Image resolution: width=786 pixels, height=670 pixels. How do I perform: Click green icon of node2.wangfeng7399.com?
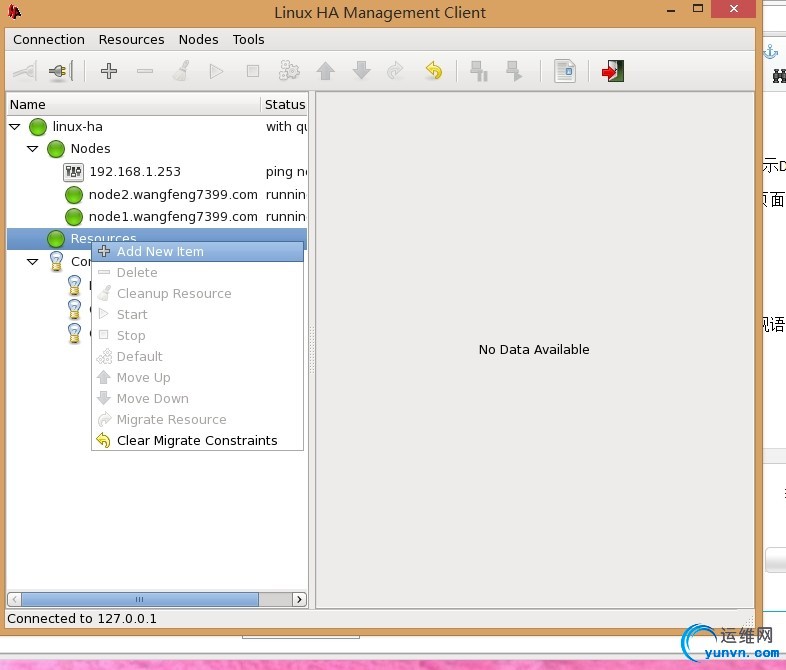[x=74, y=195]
